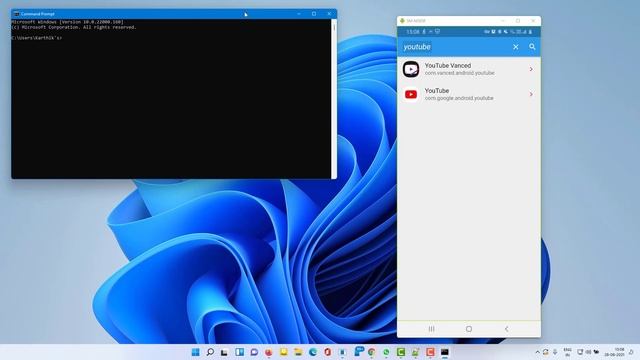This screenshot has width=640, height=360.
Task: Maximize the phone mirror window
Action: tap(518, 20)
